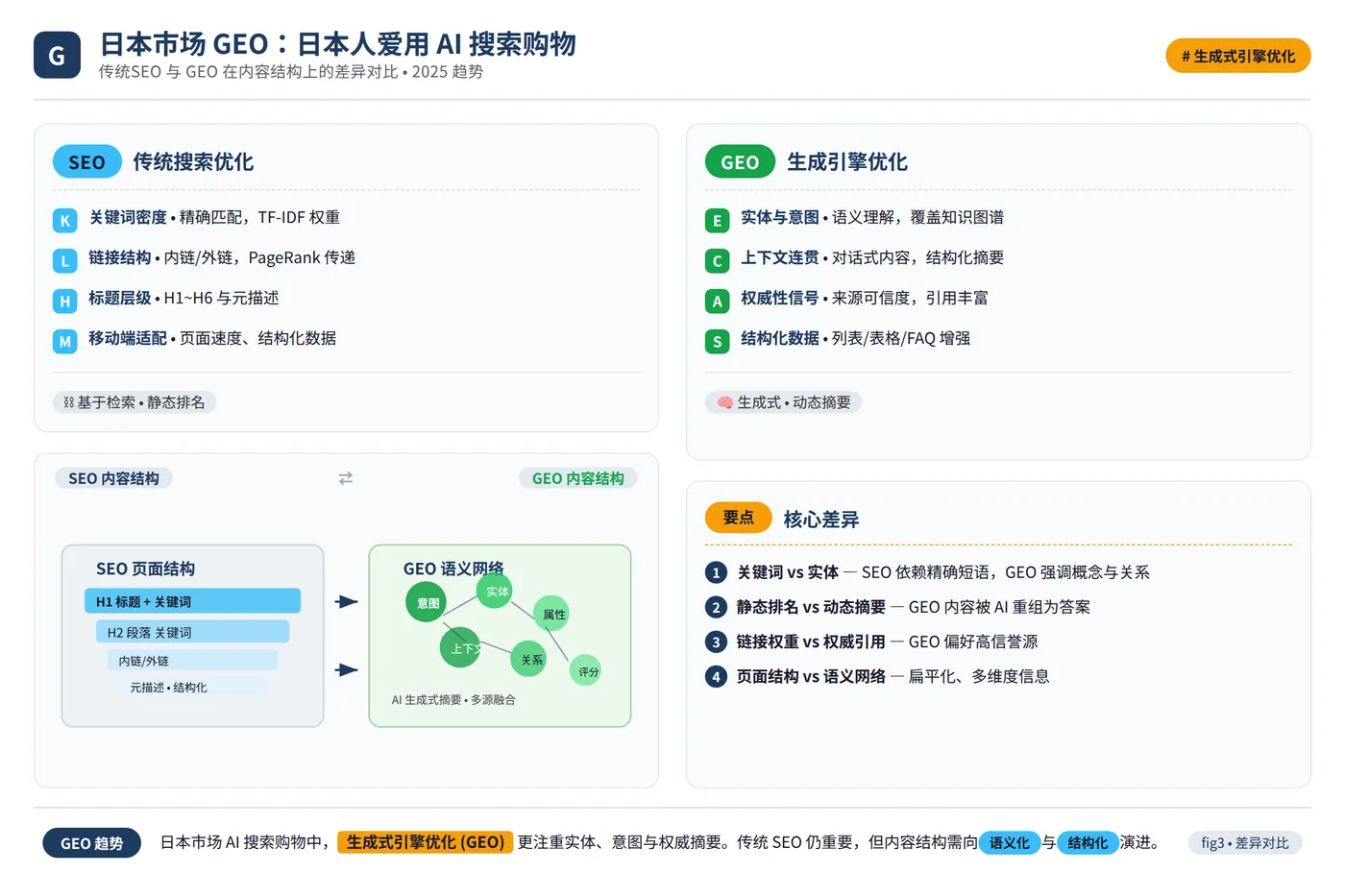1345x896 pixels.
Task: Click the A icon for 权威性信号
Action: pyautogui.click(x=717, y=301)
